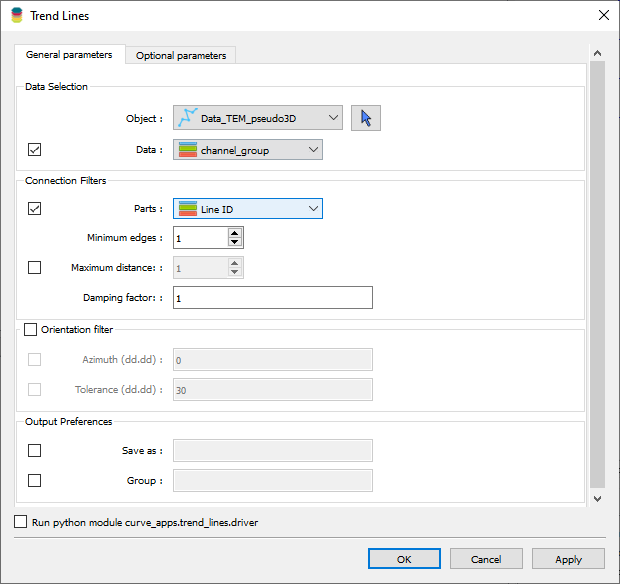Select the General parameters tab
The image size is (620, 584).
69,55
